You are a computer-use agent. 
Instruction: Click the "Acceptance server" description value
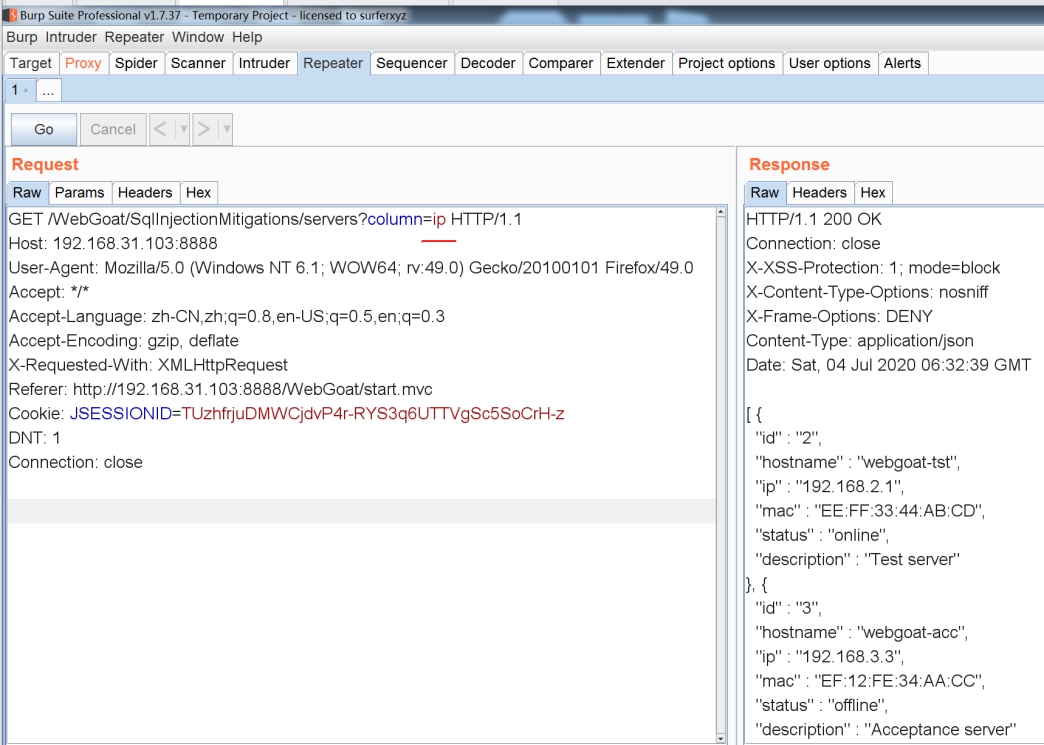(x=940, y=730)
